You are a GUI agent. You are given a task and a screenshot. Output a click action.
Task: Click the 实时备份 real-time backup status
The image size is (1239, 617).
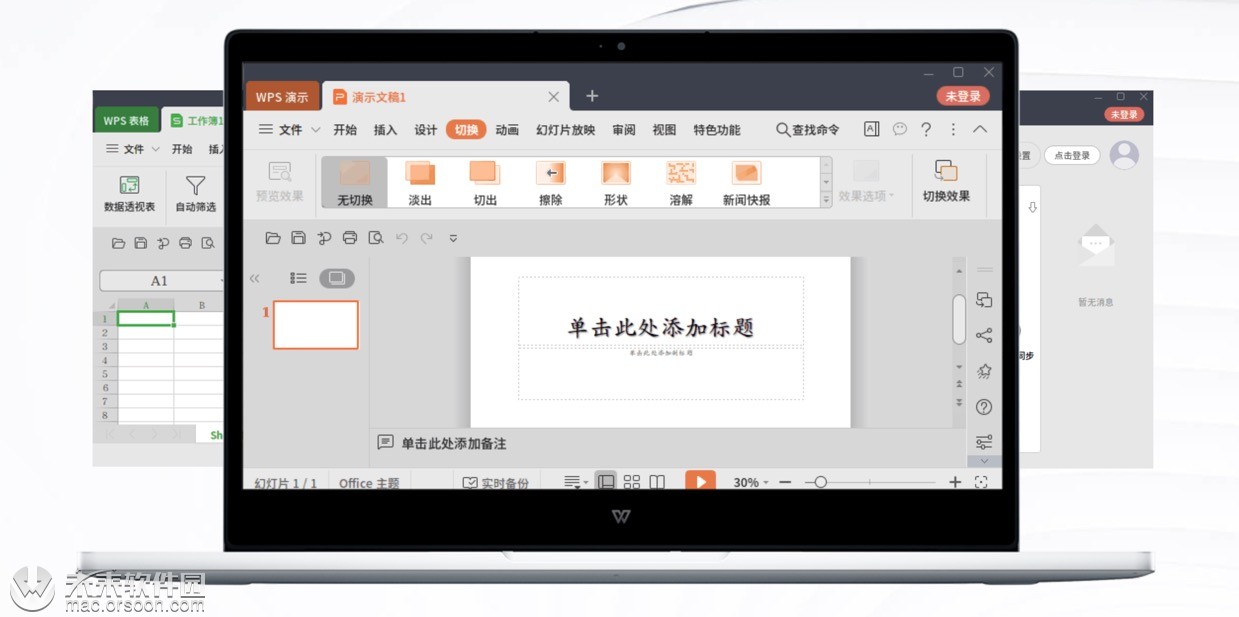(x=495, y=482)
